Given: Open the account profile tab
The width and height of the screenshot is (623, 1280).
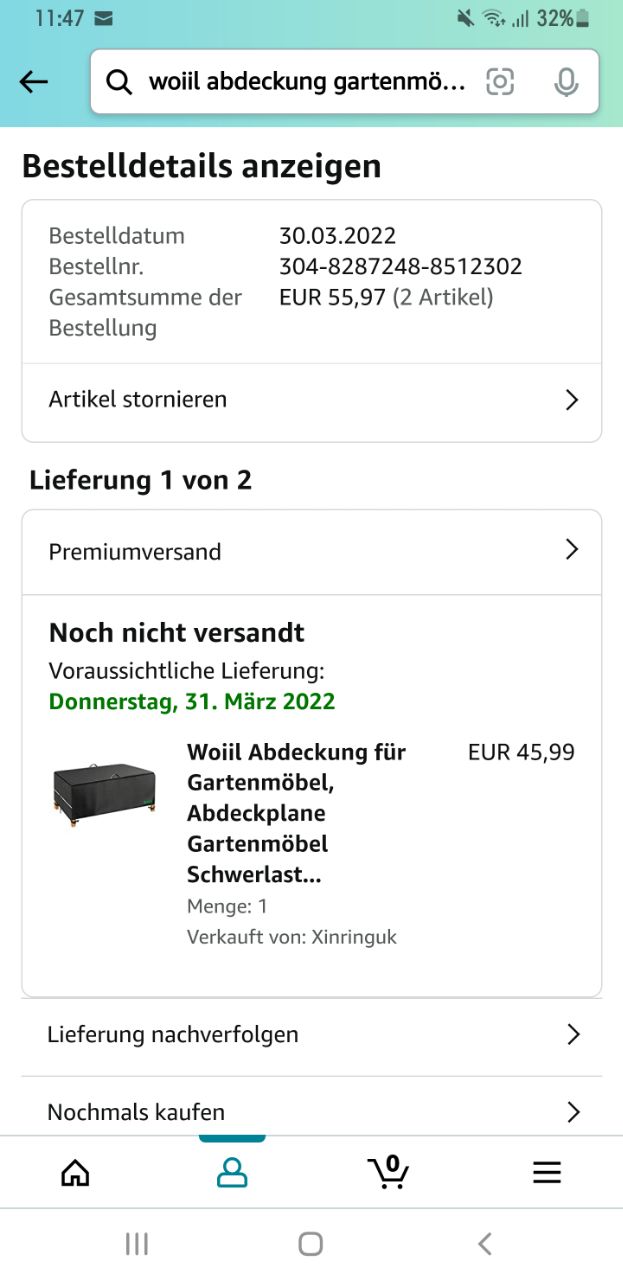Looking at the screenshot, I should [x=232, y=1172].
